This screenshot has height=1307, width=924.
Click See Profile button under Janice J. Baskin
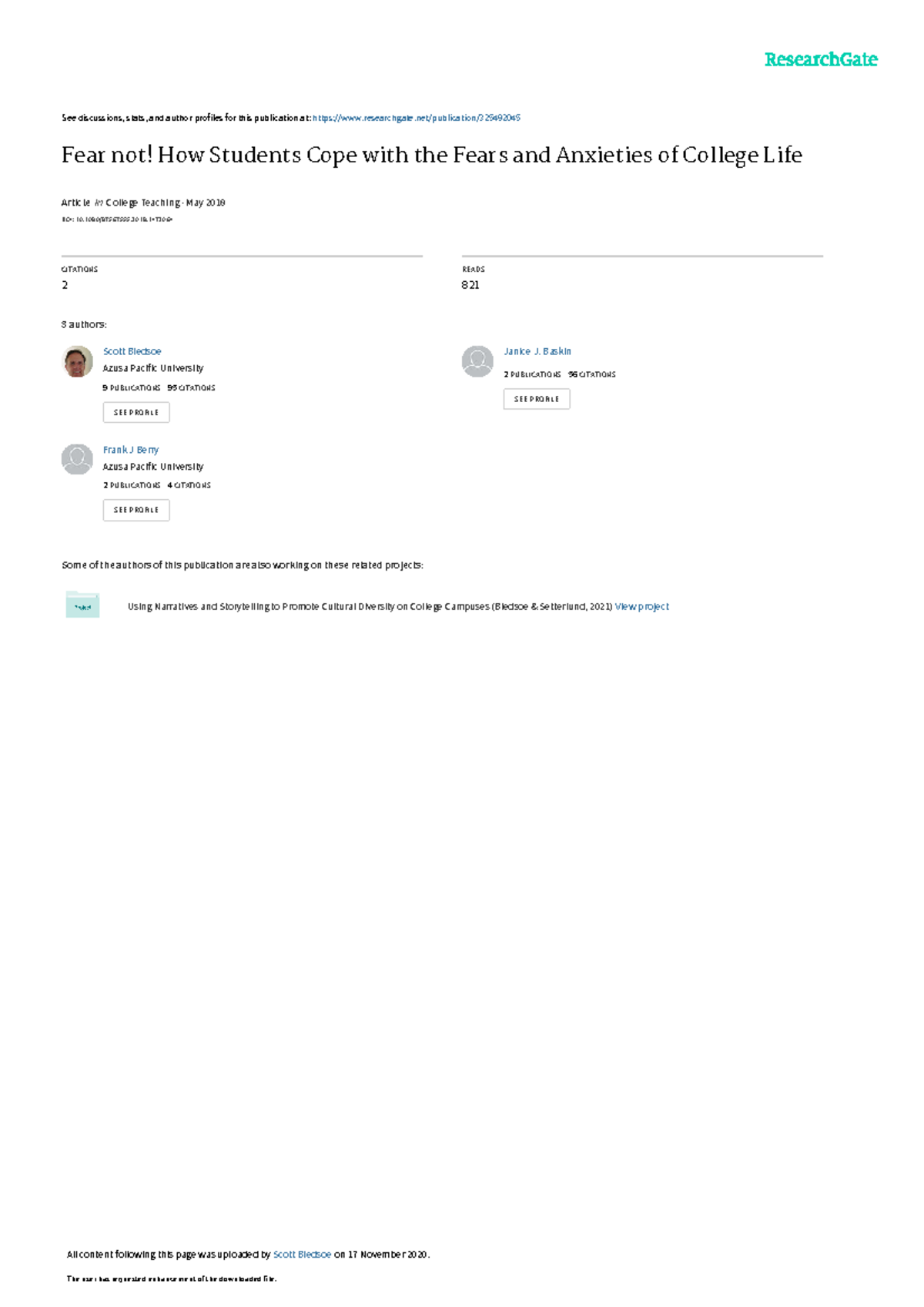pos(537,399)
